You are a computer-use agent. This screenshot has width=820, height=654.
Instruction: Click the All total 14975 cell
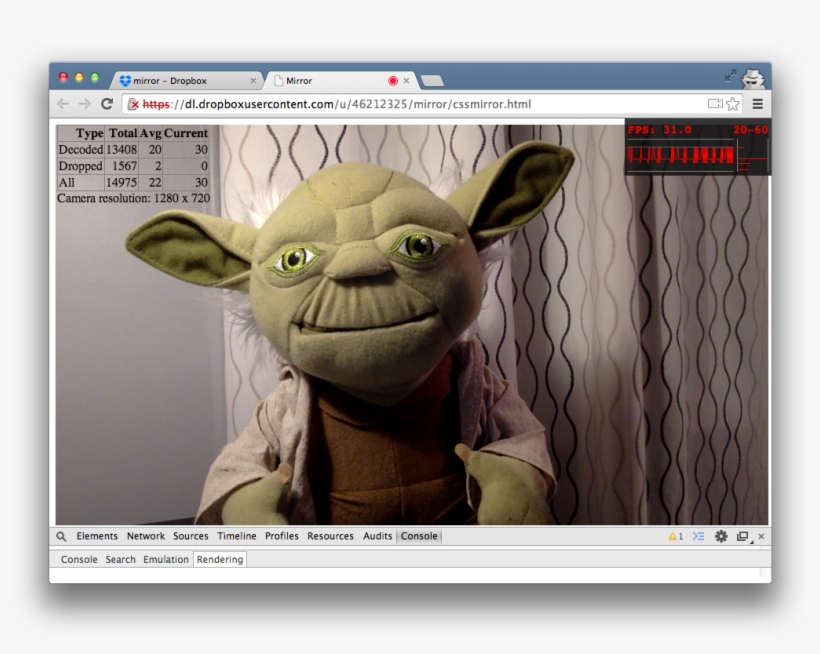pyautogui.click(x=121, y=182)
